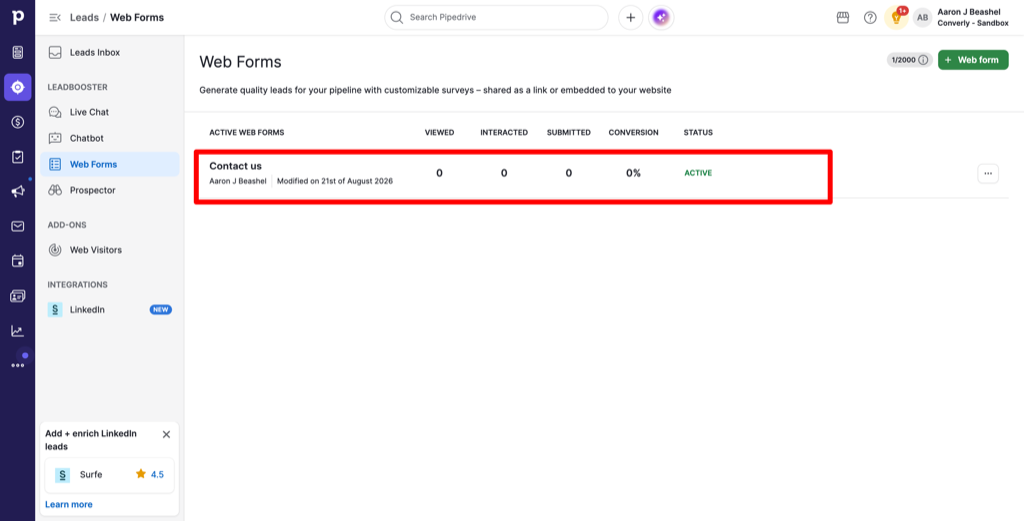Click the info icon beside 1/2000
This screenshot has width=1024, height=521.
point(923,60)
